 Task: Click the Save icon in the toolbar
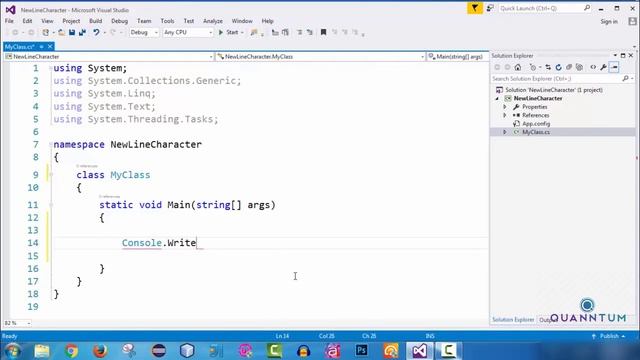click(72, 32)
